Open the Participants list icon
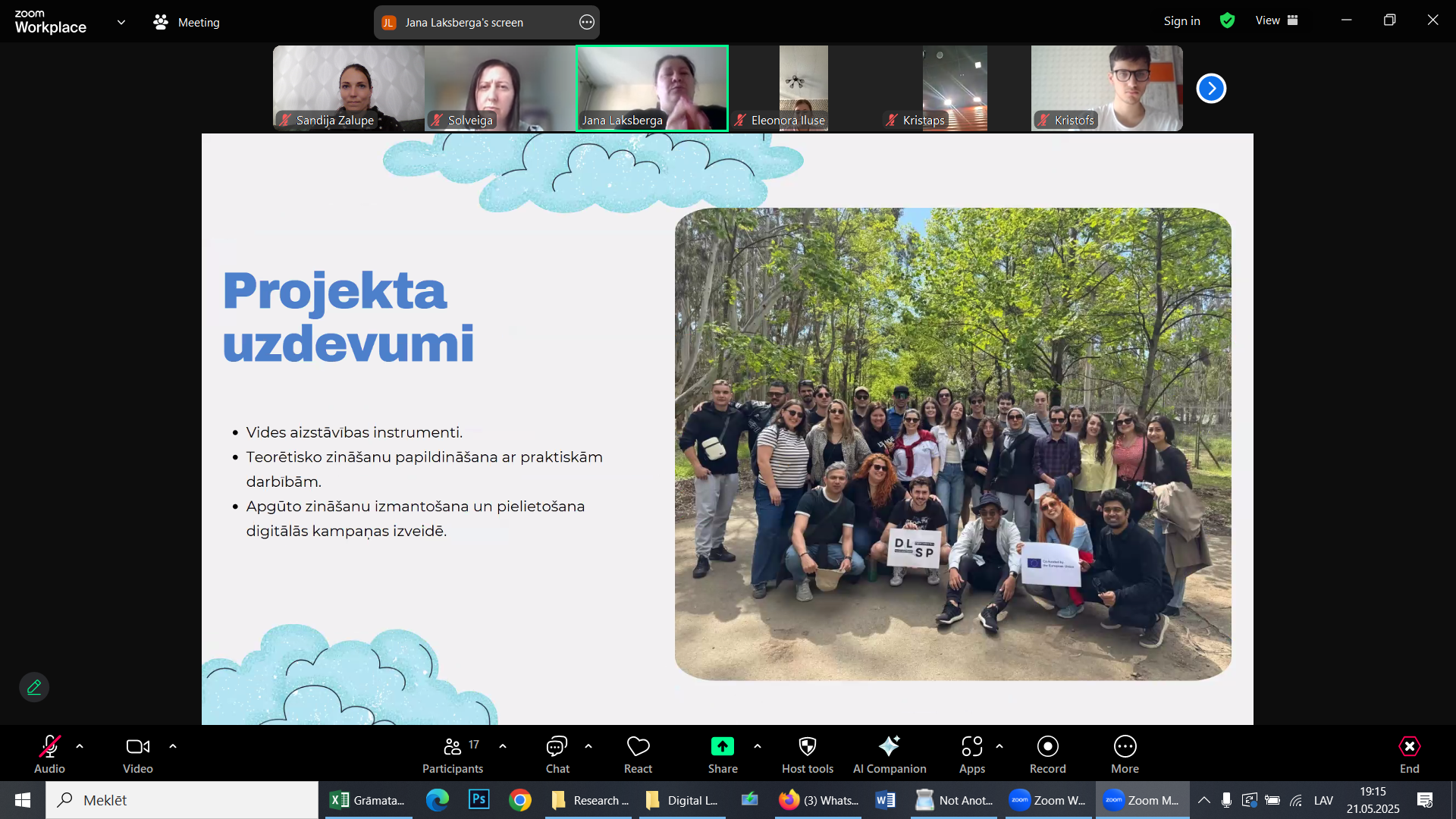Viewport: 1456px width, 819px height. tap(452, 747)
